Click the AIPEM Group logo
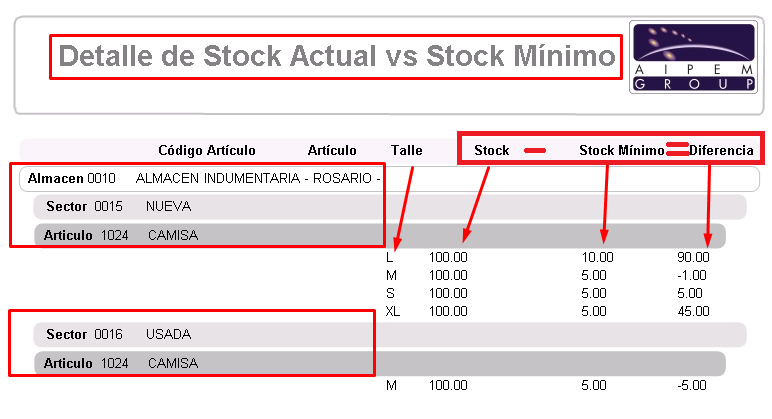 [693, 57]
